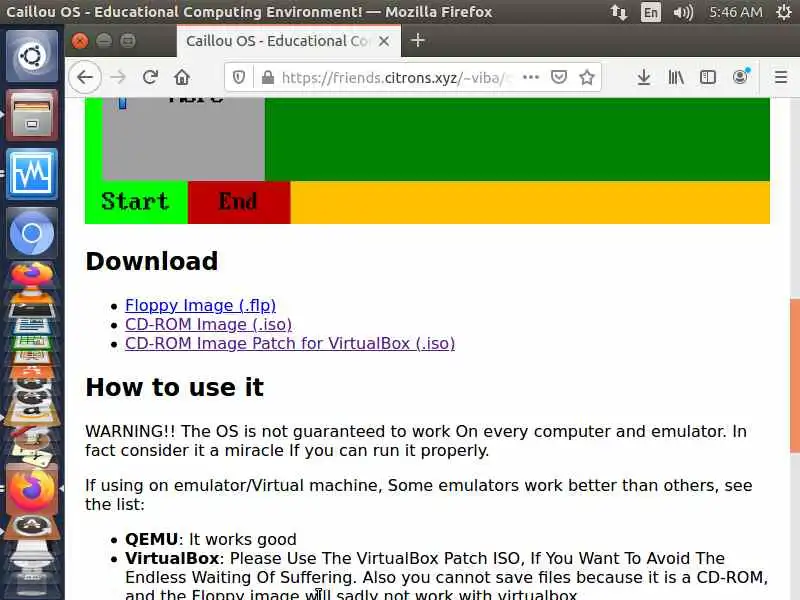Click the Download heading text
This screenshot has width=800, height=600.
[152, 261]
